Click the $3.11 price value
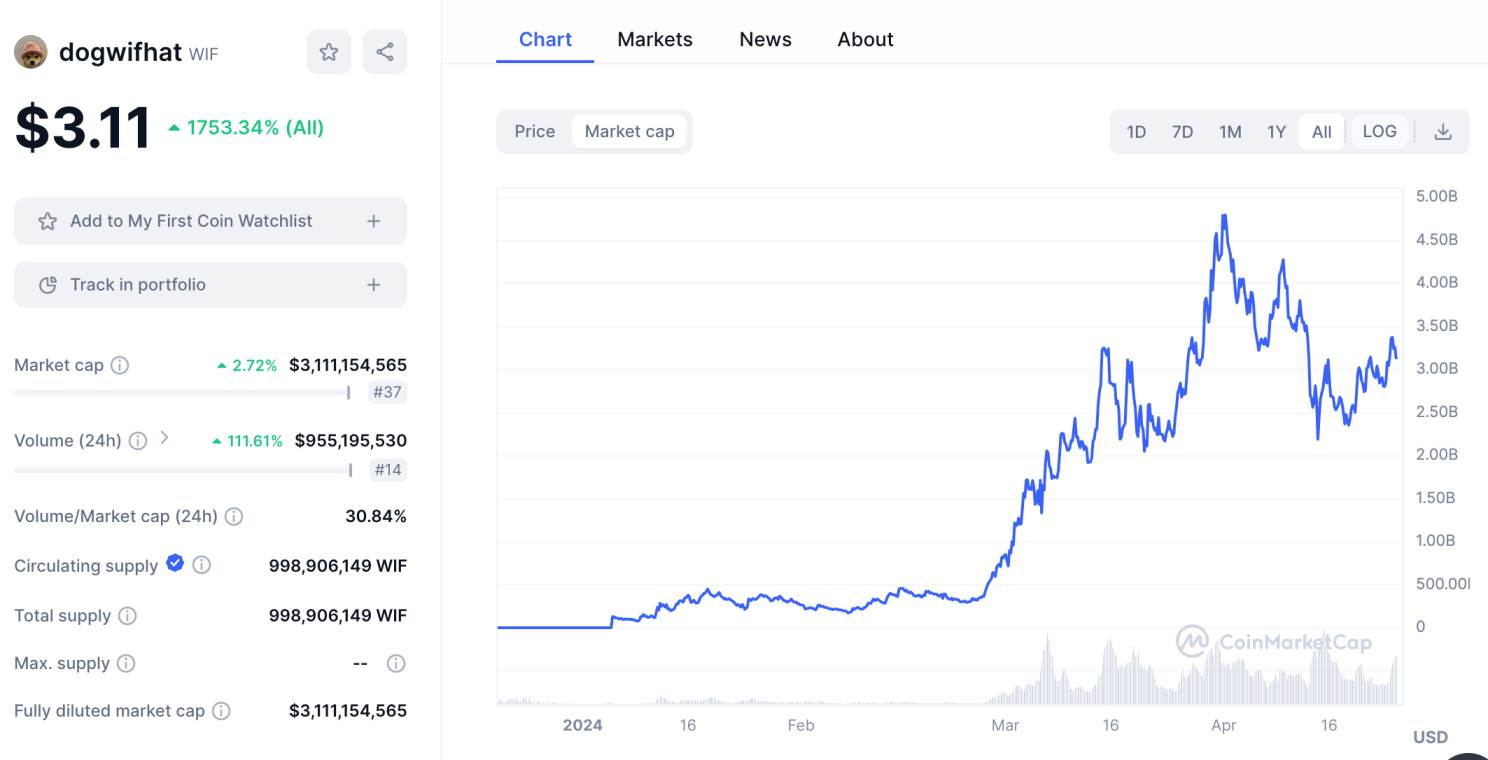The width and height of the screenshot is (1488, 760). pos(82,128)
